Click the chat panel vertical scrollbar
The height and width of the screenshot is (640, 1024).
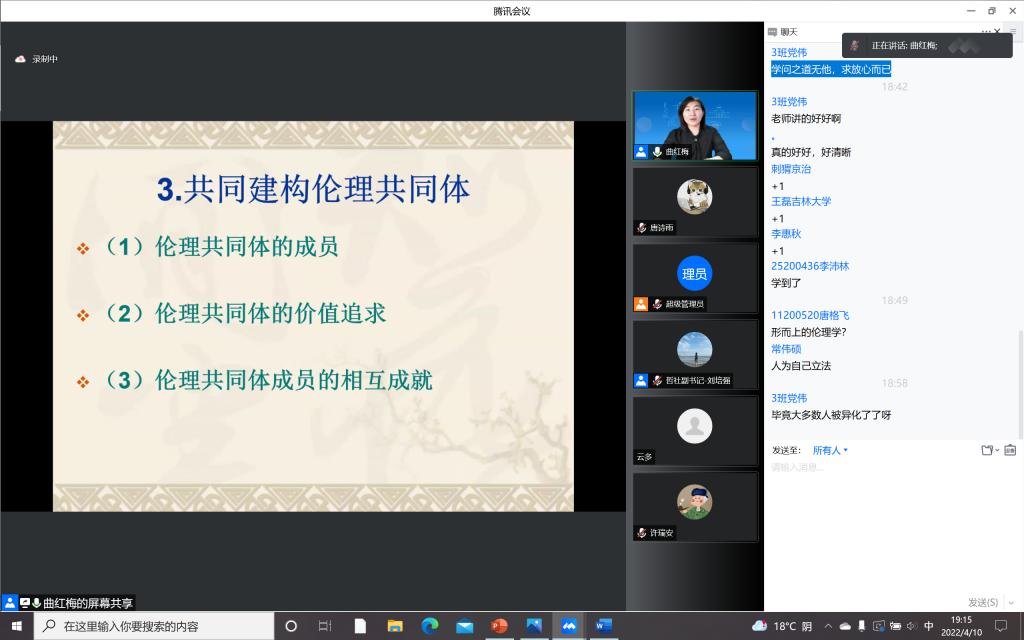tap(1020, 380)
